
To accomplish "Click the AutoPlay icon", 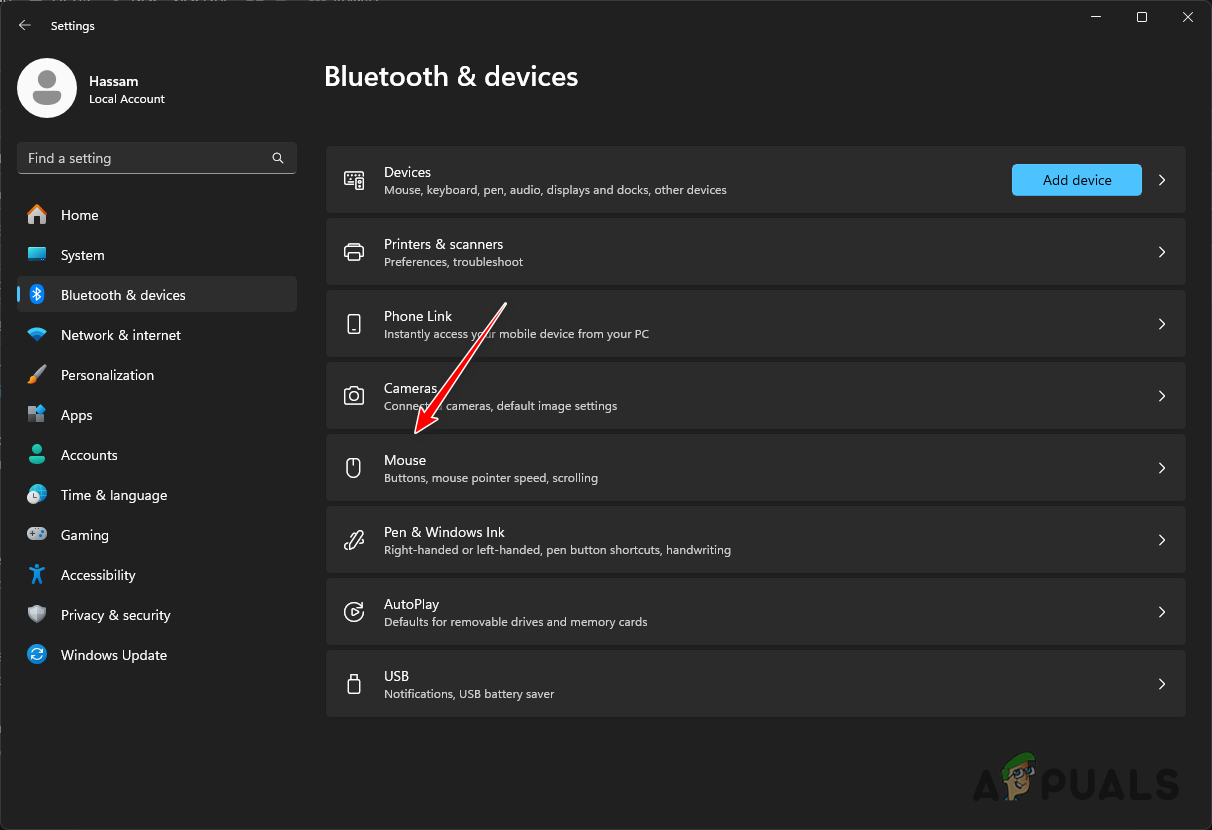I will coord(354,612).
